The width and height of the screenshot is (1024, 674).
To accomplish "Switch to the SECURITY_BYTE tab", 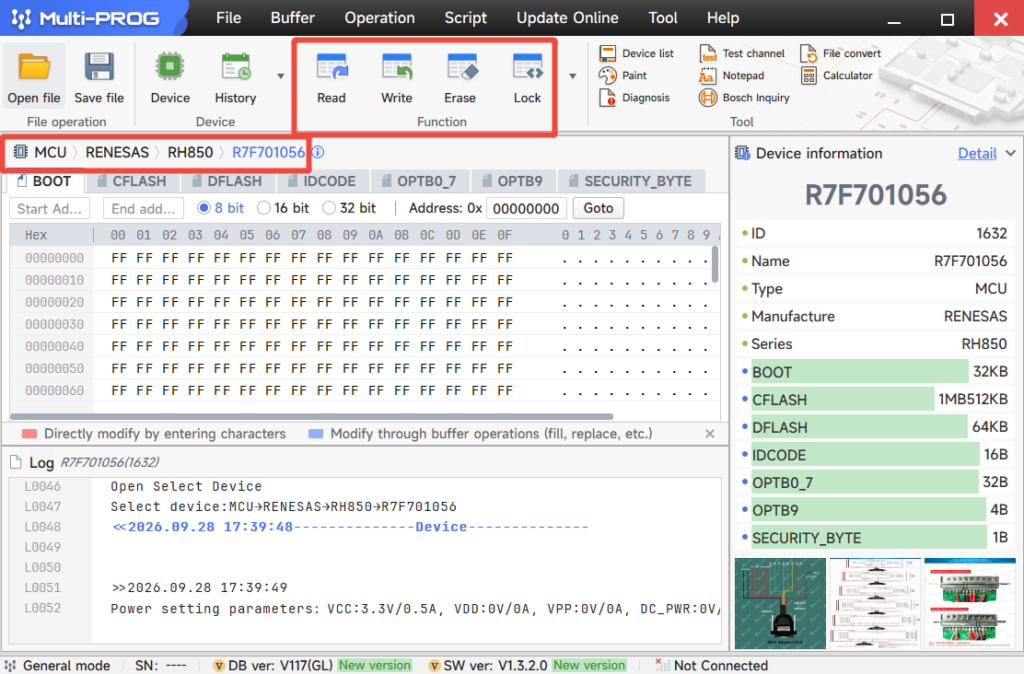I will (x=631, y=182).
